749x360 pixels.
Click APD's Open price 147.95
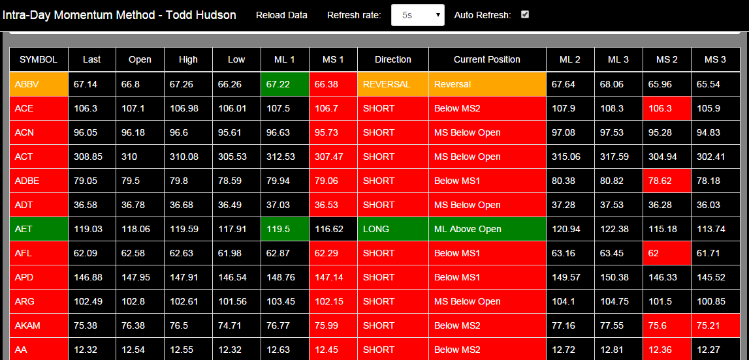140,277
